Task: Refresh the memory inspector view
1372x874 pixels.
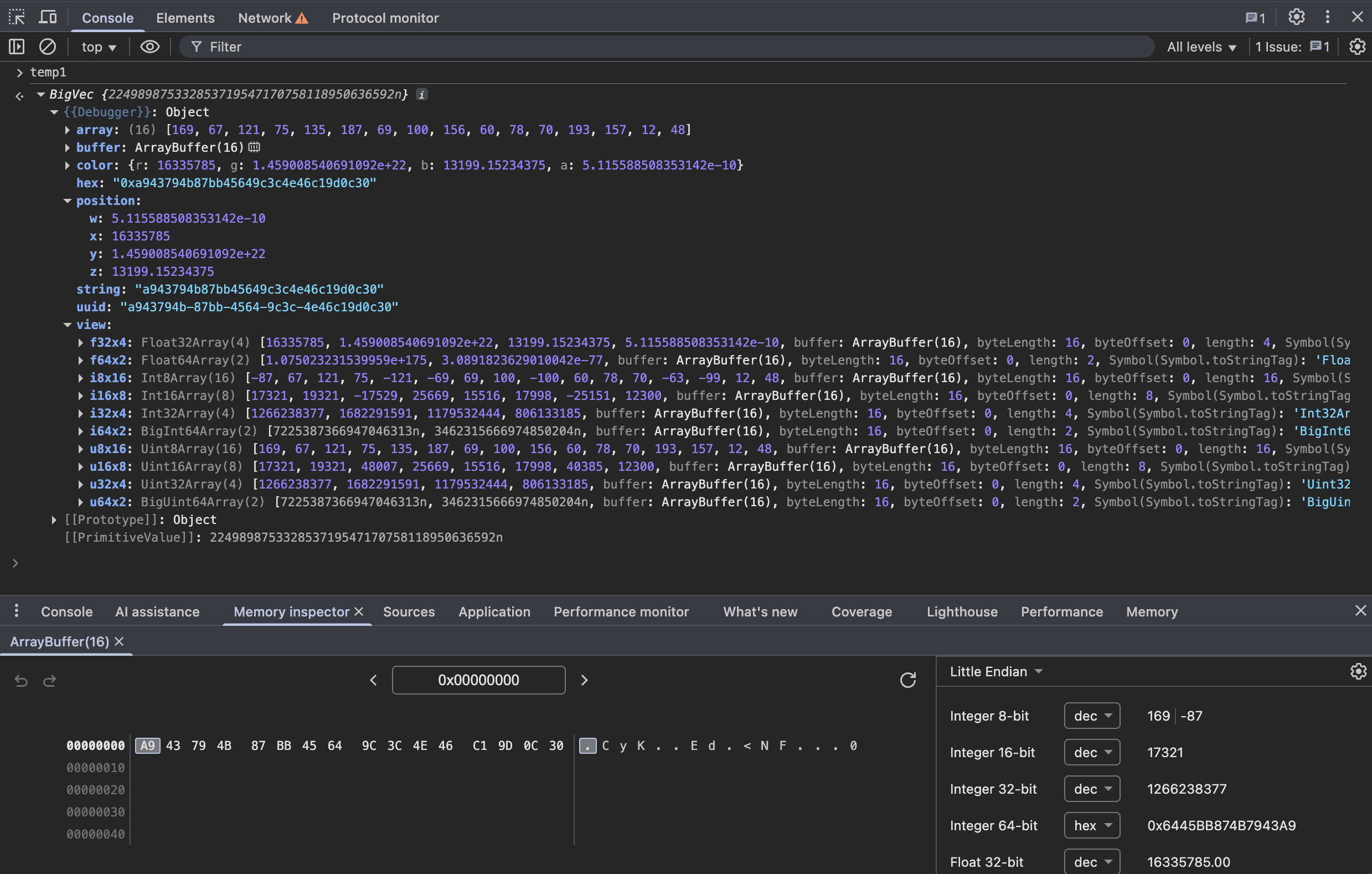Action: (908, 680)
